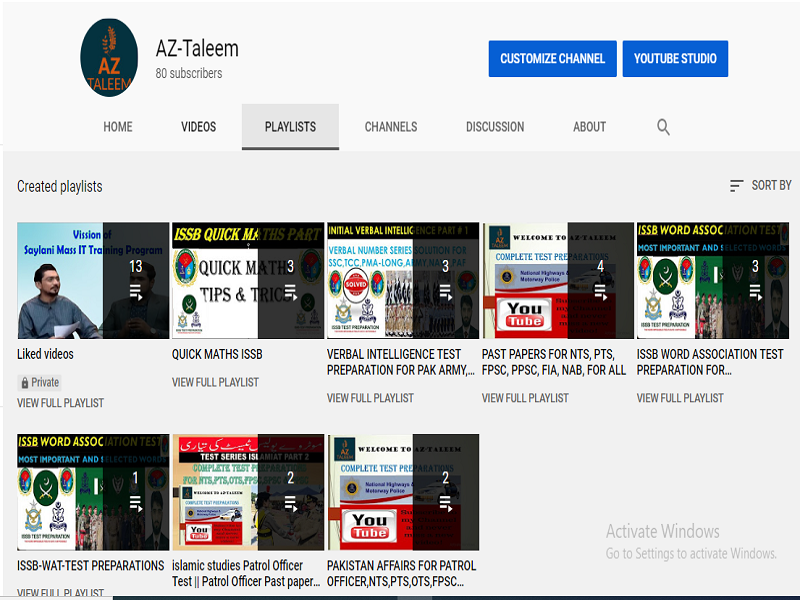Open the Initial Verbal Intelligence thumbnail
Screen dimensions: 800x600
click(403, 280)
